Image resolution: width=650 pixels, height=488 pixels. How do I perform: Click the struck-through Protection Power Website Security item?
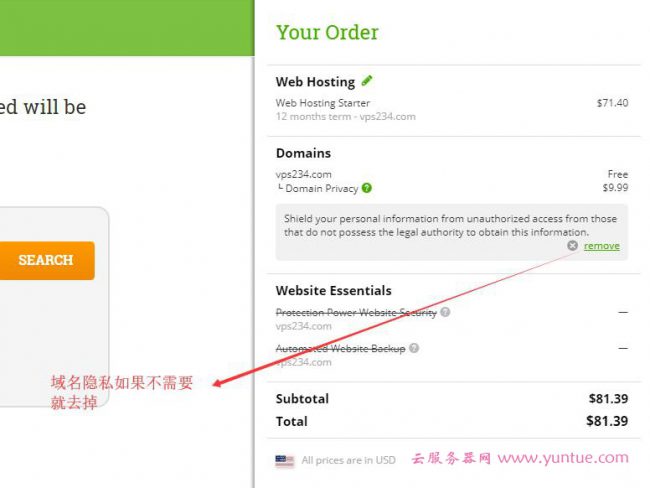[356, 312]
